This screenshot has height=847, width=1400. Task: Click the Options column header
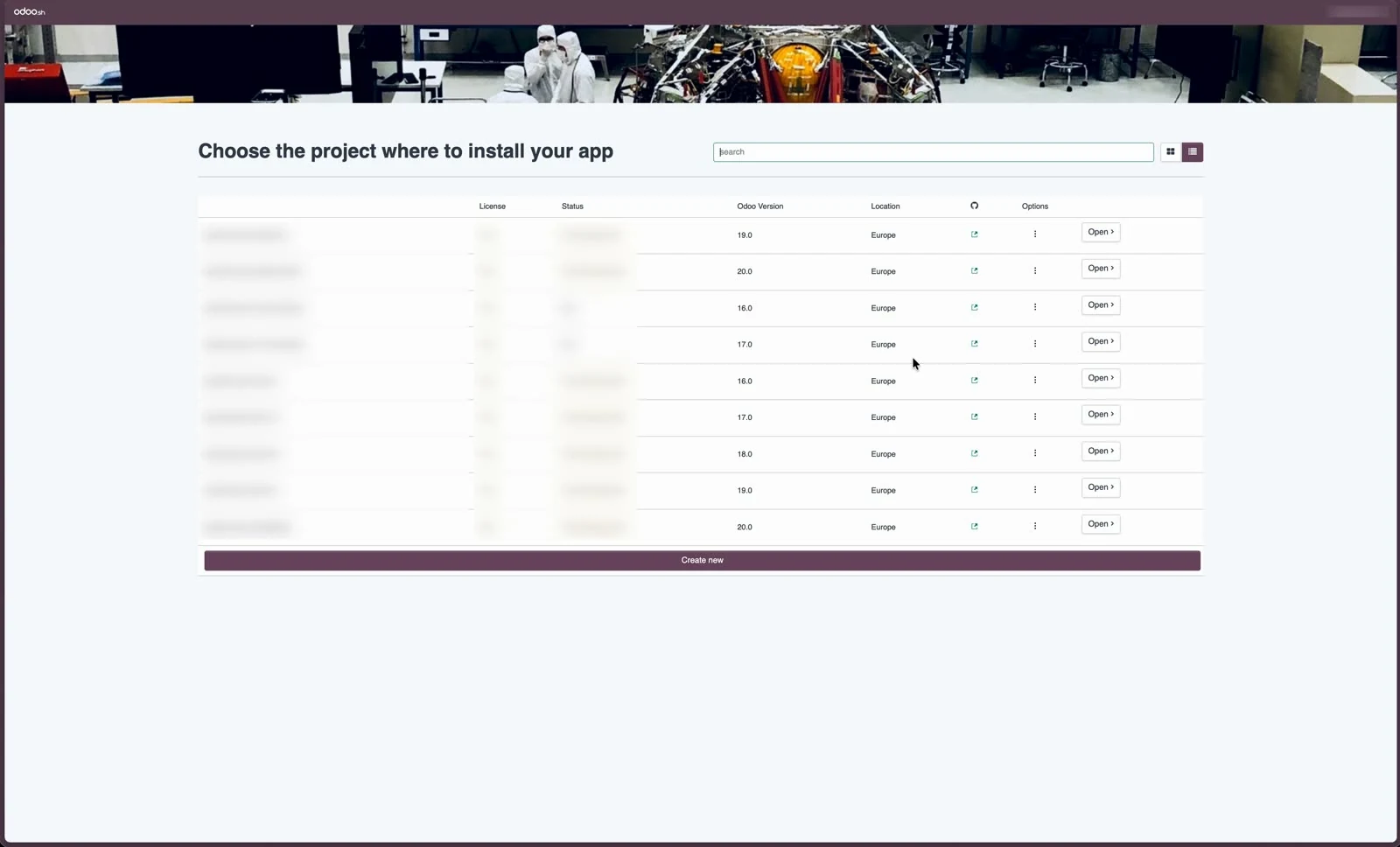pos(1034,206)
